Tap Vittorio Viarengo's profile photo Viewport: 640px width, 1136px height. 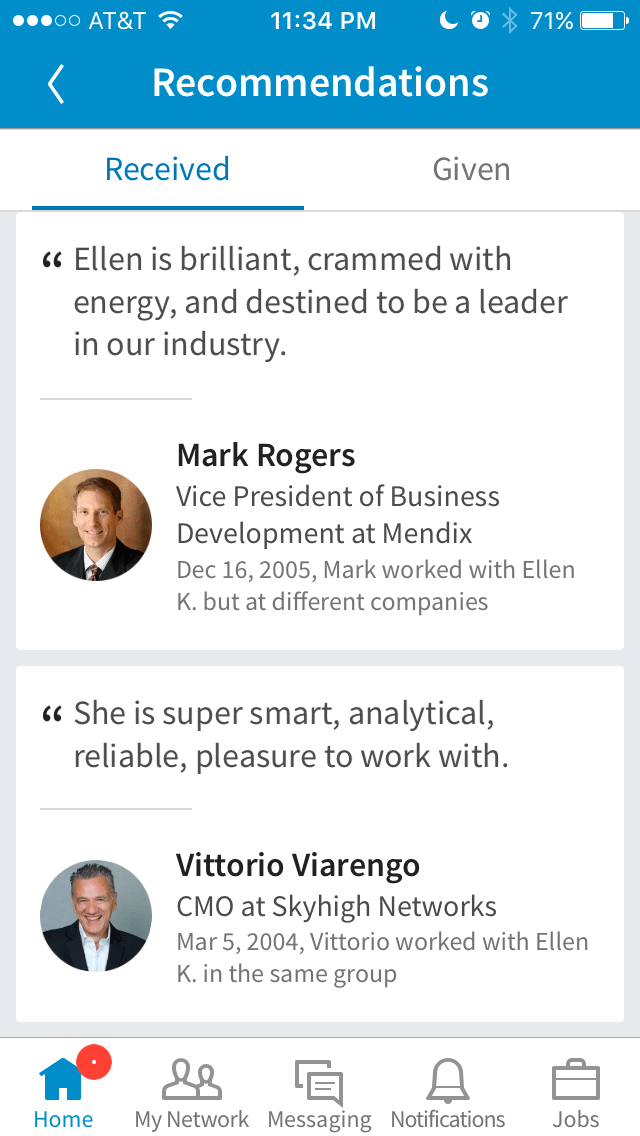96,916
